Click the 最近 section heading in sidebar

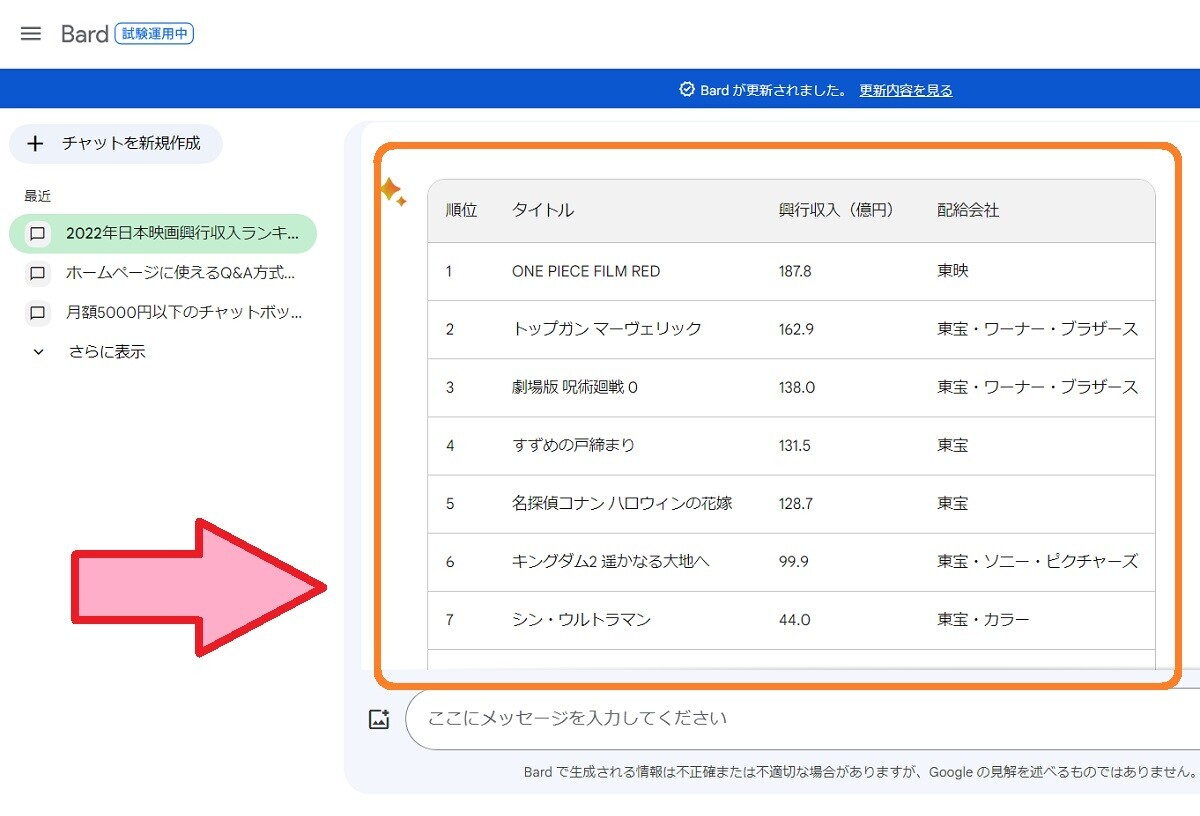click(x=37, y=196)
